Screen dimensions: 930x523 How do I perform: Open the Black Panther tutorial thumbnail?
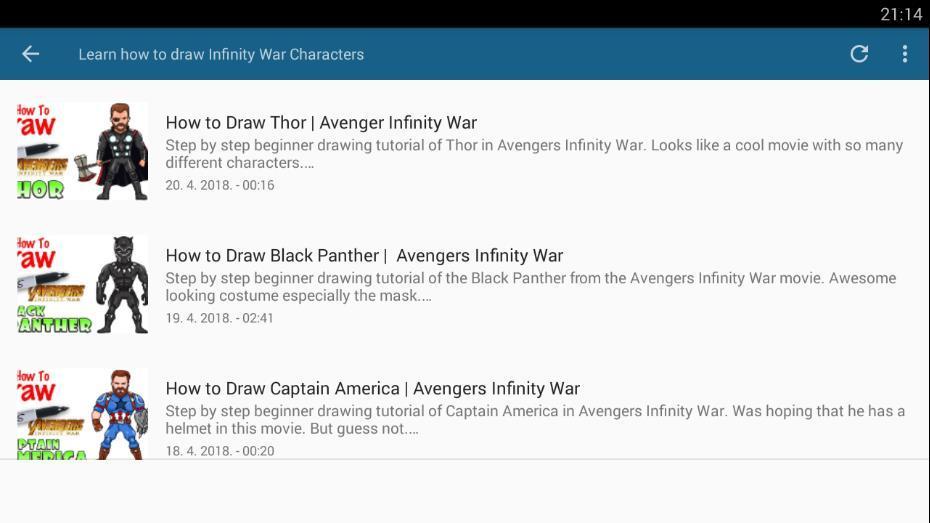pyautogui.click(x=82, y=284)
